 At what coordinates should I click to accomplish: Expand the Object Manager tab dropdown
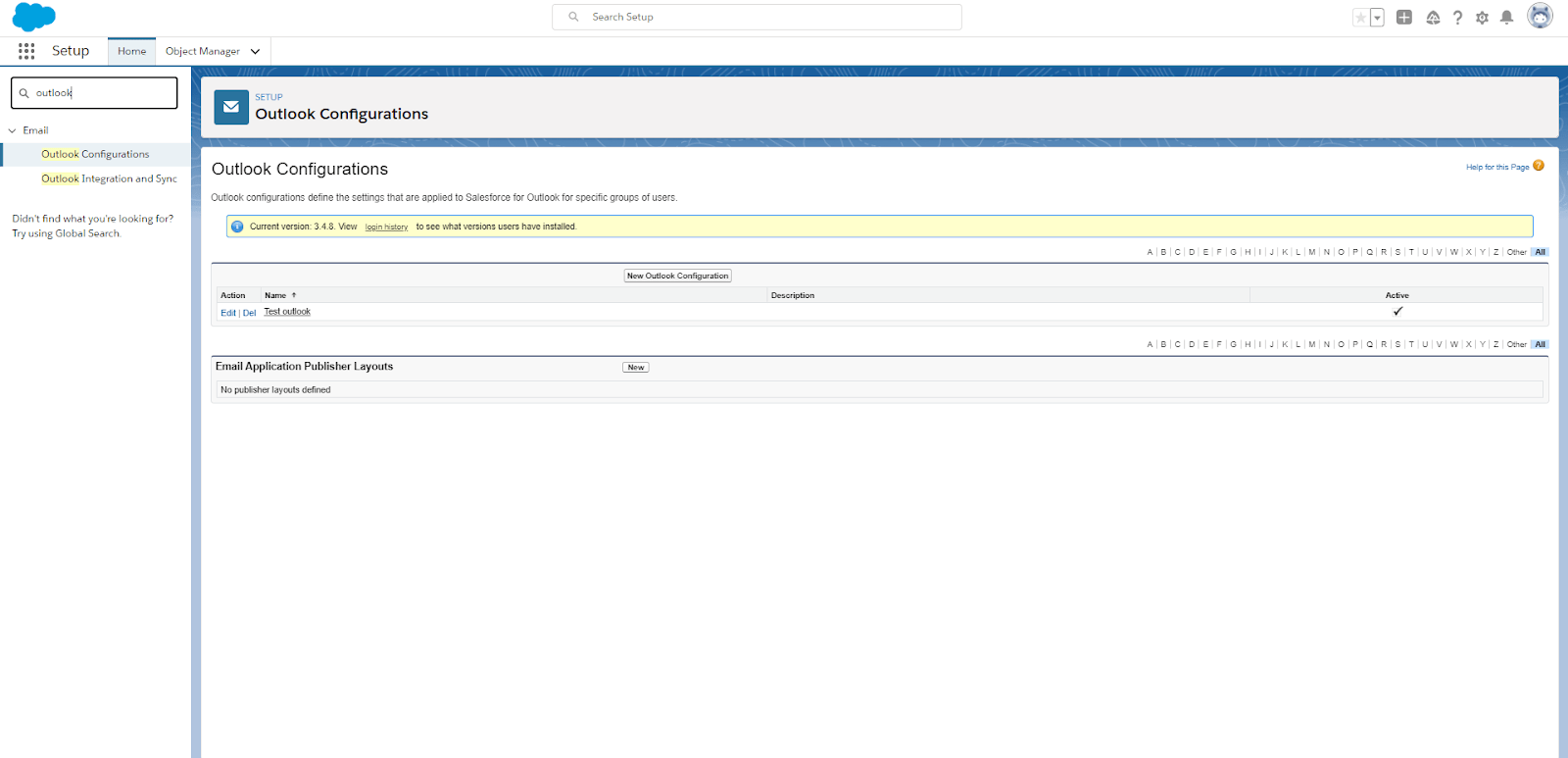[x=255, y=51]
